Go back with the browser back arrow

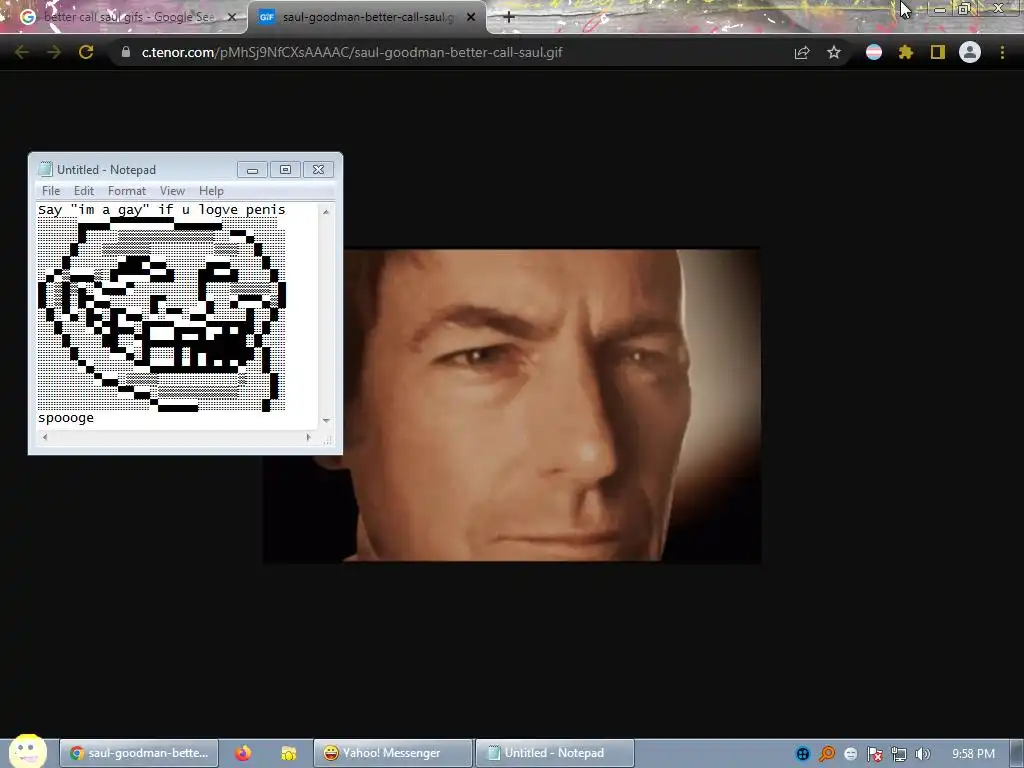[x=22, y=52]
